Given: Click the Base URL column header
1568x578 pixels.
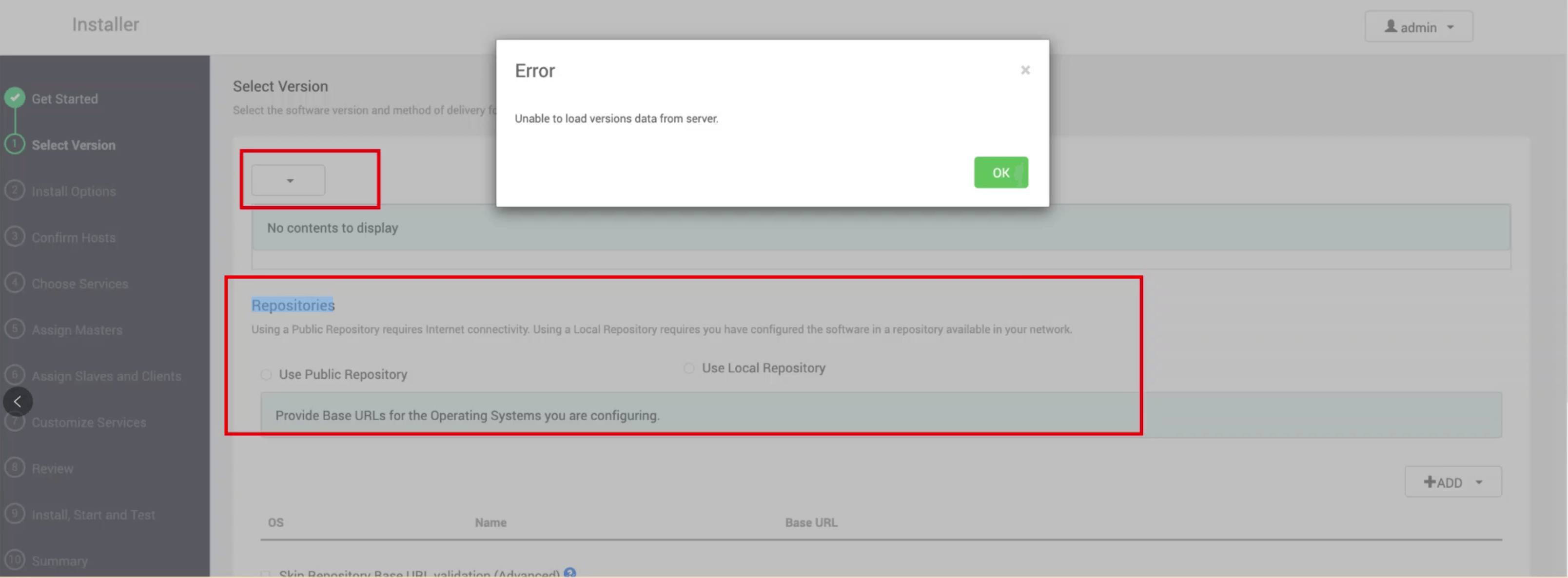Looking at the screenshot, I should click(811, 522).
